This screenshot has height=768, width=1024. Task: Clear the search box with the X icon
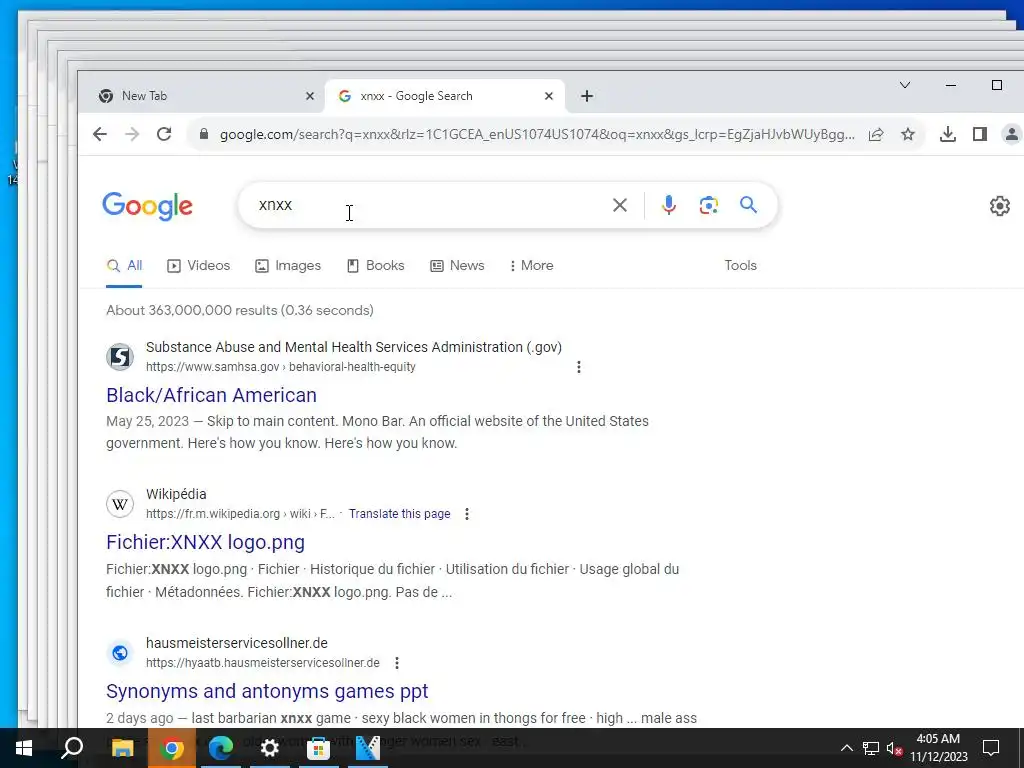(620, 205)
